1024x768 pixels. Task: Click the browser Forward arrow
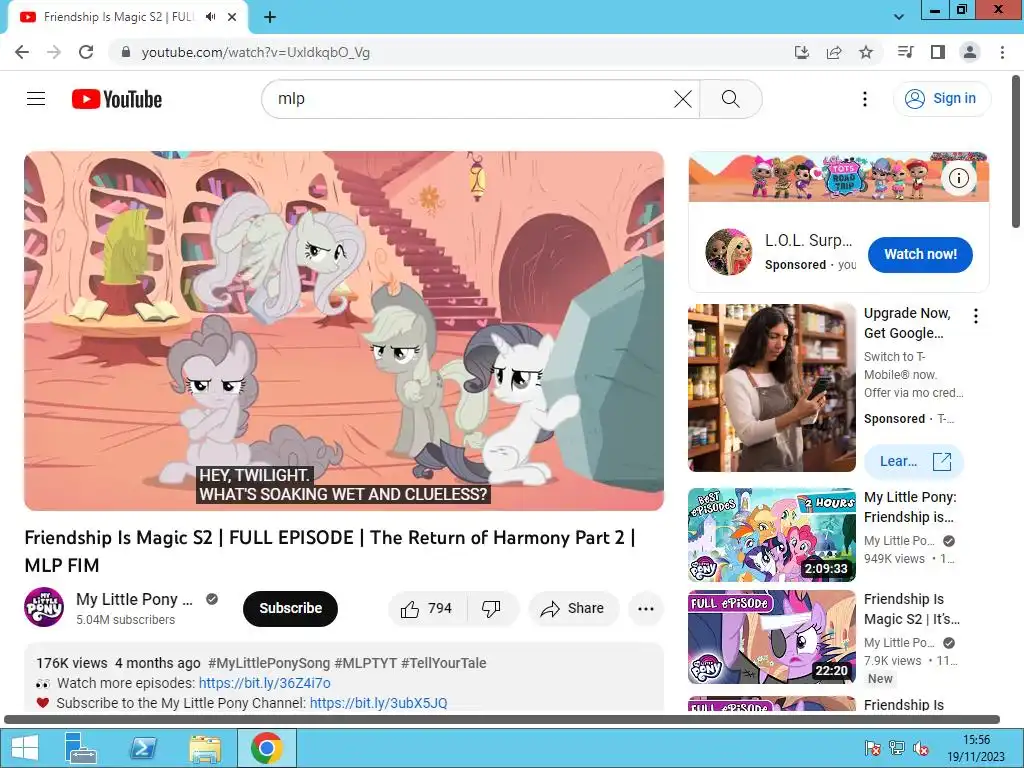(x=54, y=52)
